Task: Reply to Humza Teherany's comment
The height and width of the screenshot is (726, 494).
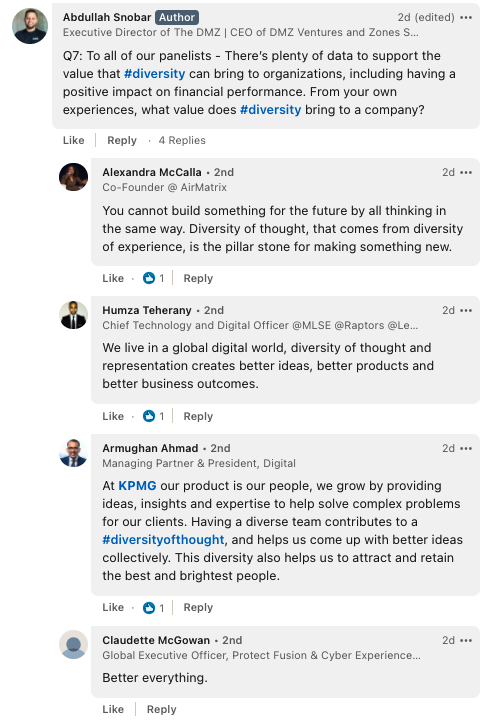Action: point(198,416)
